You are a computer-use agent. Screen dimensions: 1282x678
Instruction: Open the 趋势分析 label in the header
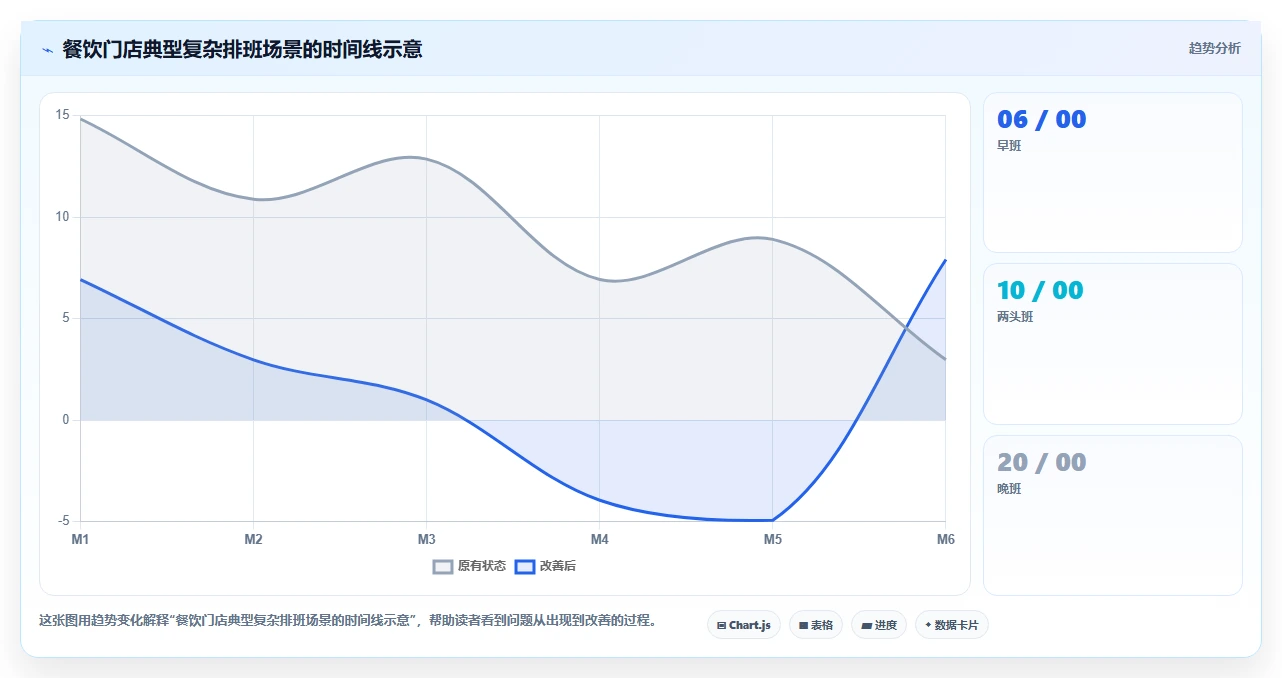pyautogui.click(x=1214, y=48)
